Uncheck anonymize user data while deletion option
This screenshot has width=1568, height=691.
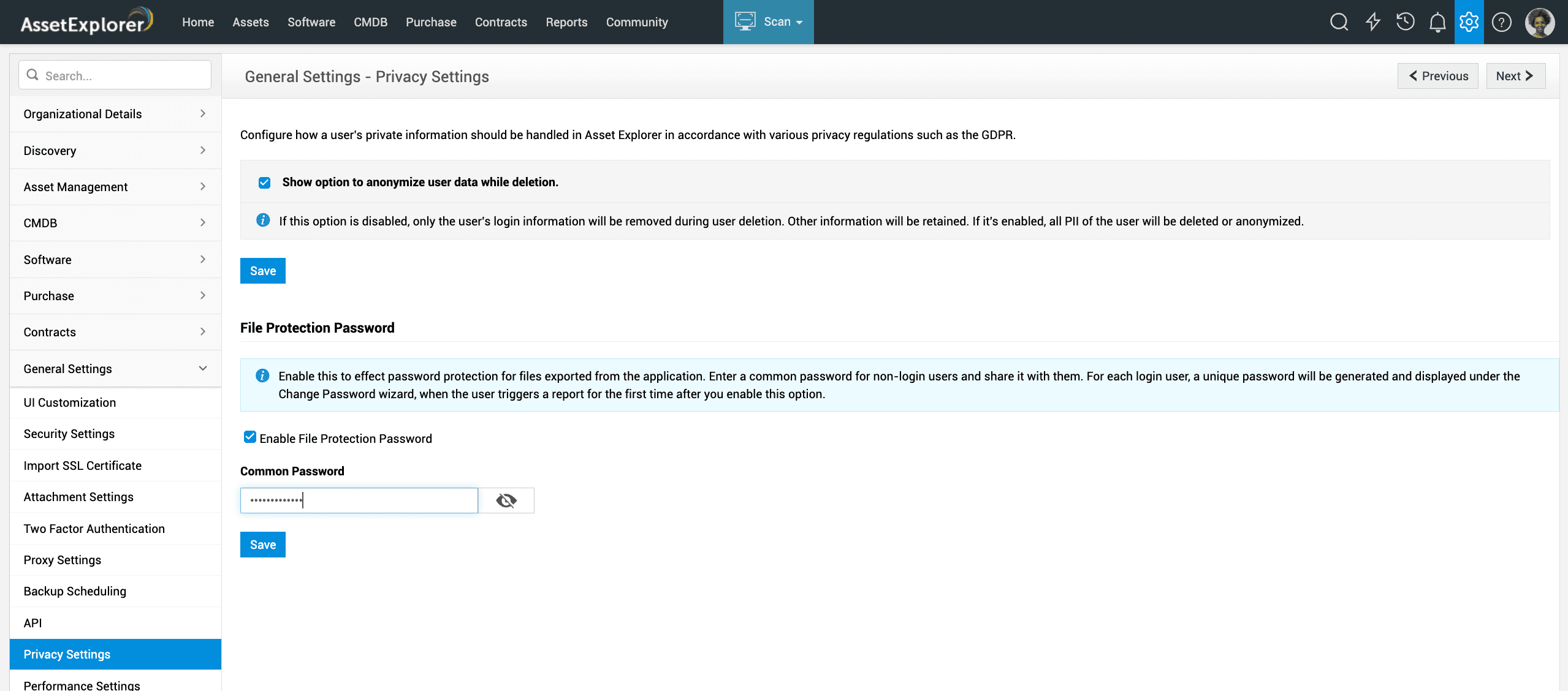pos(264,183)
